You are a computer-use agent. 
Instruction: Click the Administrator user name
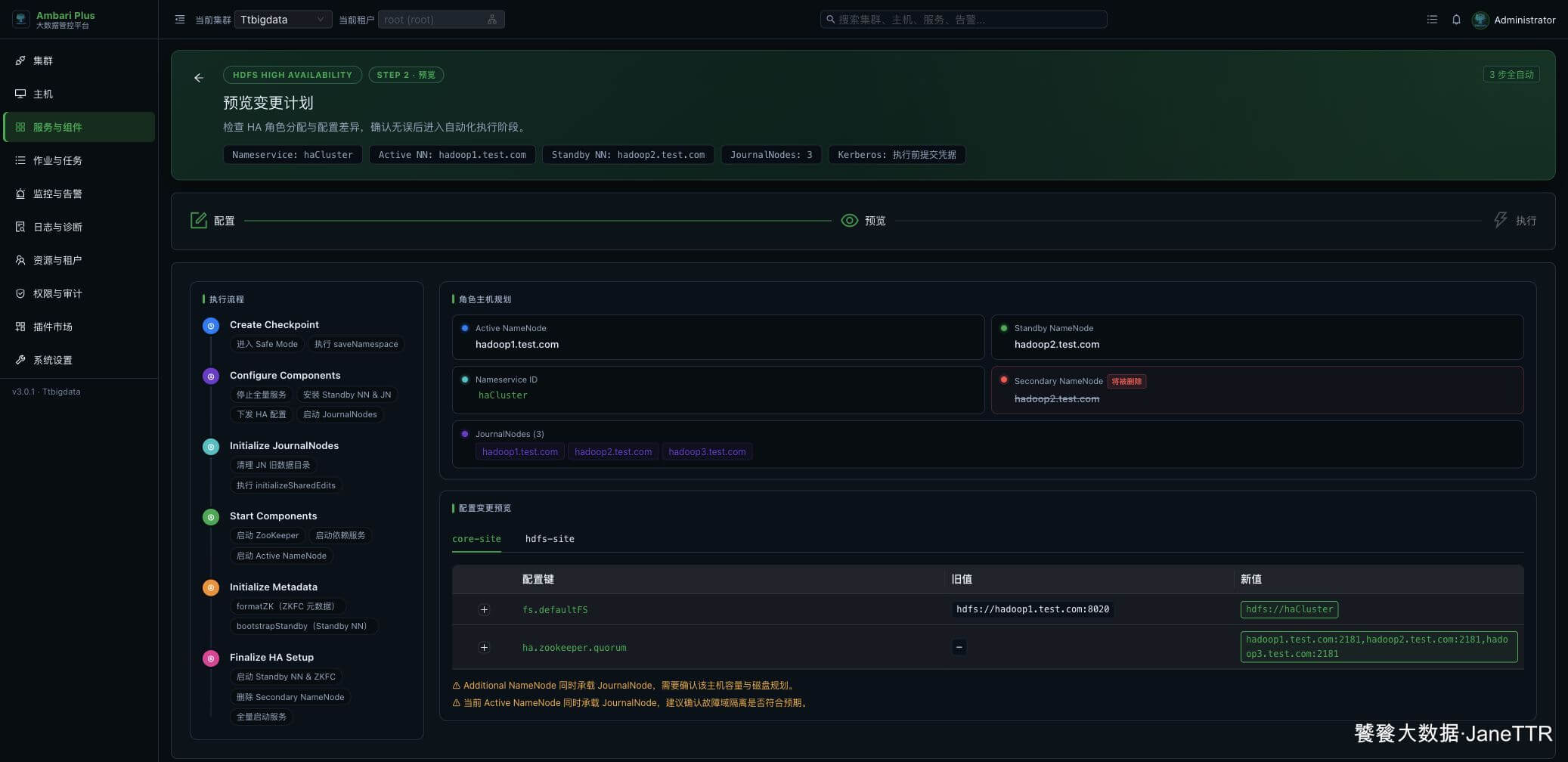click(x=1524, y=20)
